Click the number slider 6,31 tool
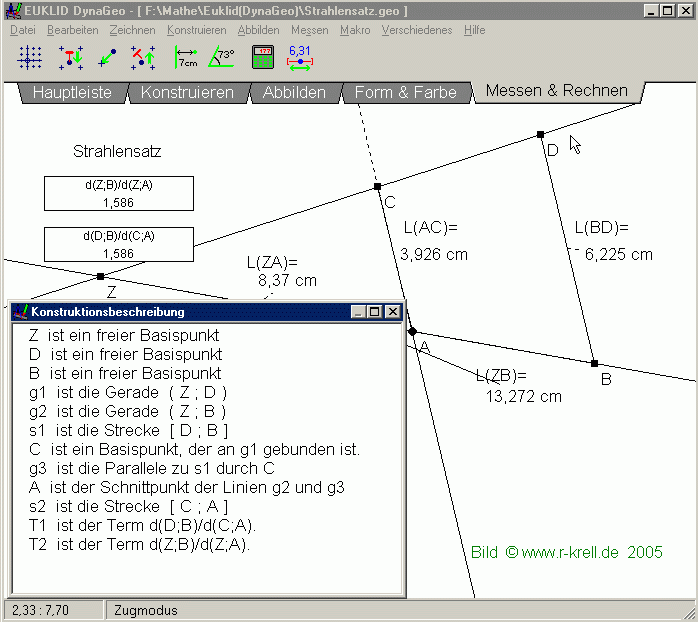Image resolution: width=698 pixels, height=622 pixels. pyautogui.click(x=300, y=57)
